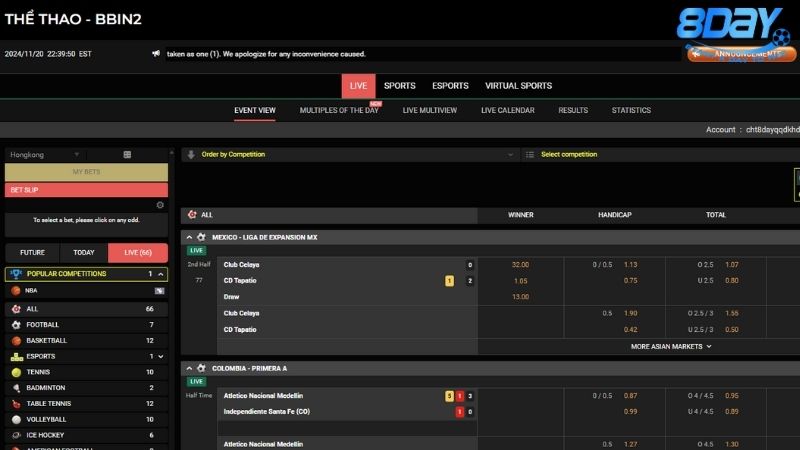The image size is (800, 450).
Task: Open the Live Calendar subtab
Action: pos(508,110)
